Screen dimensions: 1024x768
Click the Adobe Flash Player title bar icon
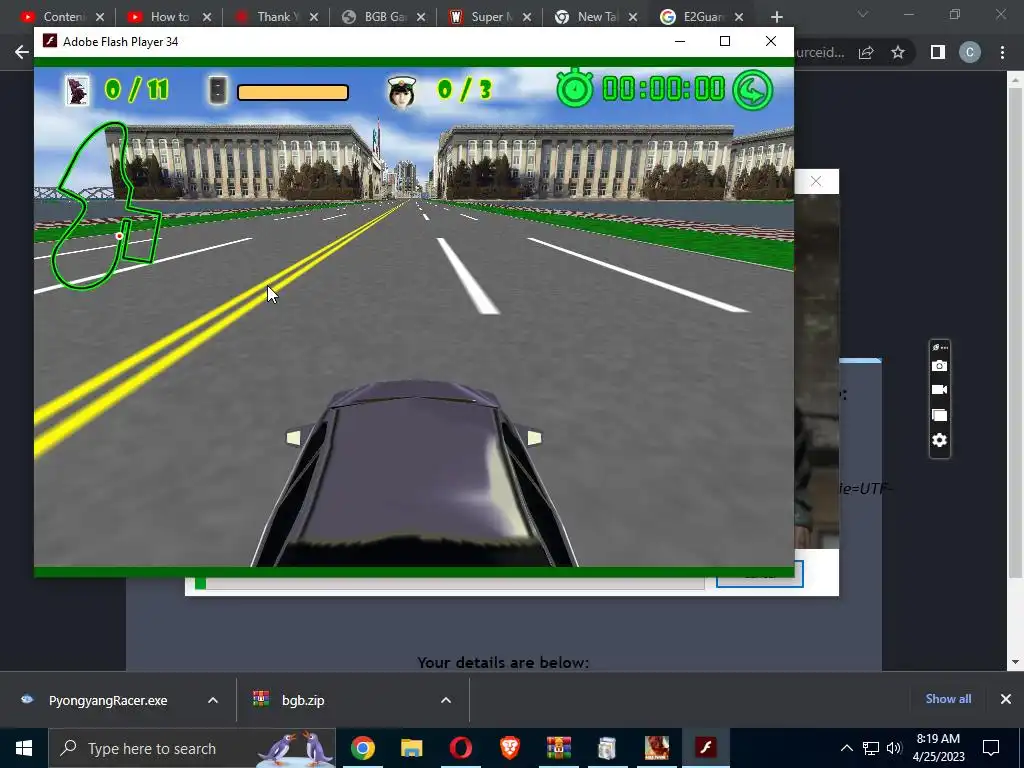50,41
